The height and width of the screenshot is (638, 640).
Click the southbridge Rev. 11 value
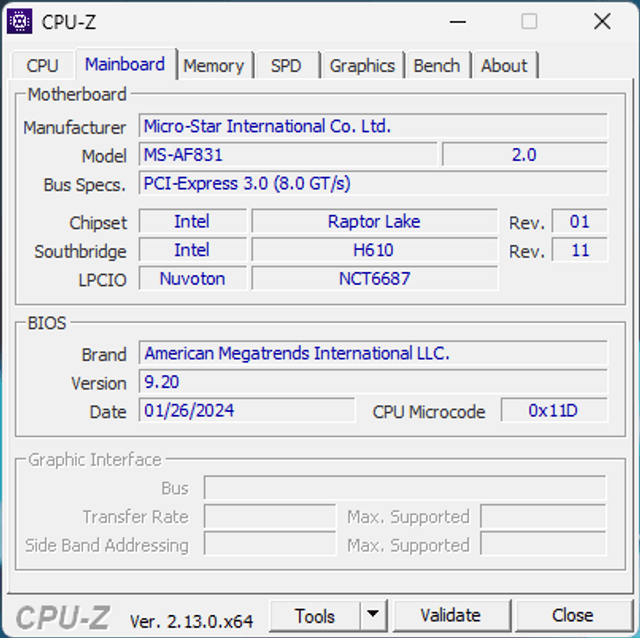(580, 250)
